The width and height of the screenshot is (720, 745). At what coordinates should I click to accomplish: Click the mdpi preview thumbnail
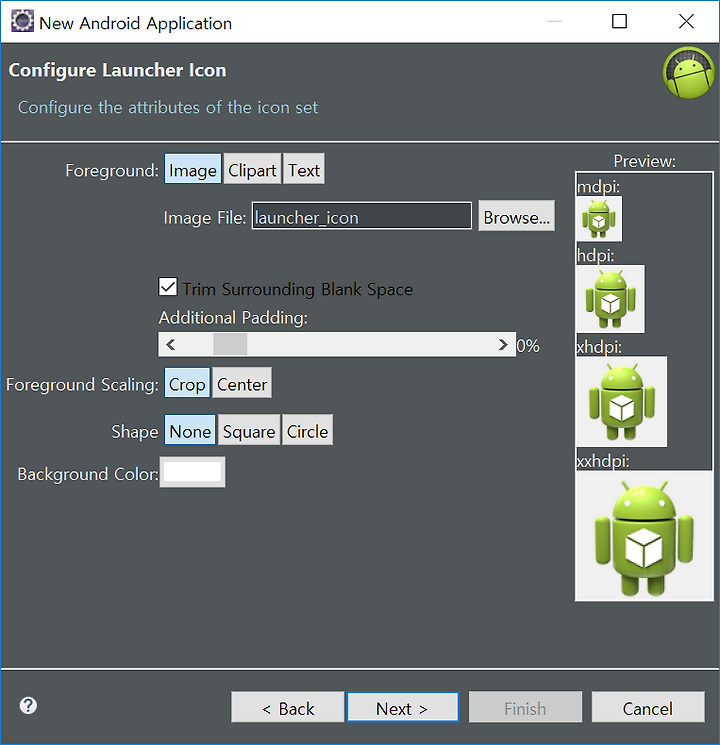pyautogui.click(x=599, y=220)
